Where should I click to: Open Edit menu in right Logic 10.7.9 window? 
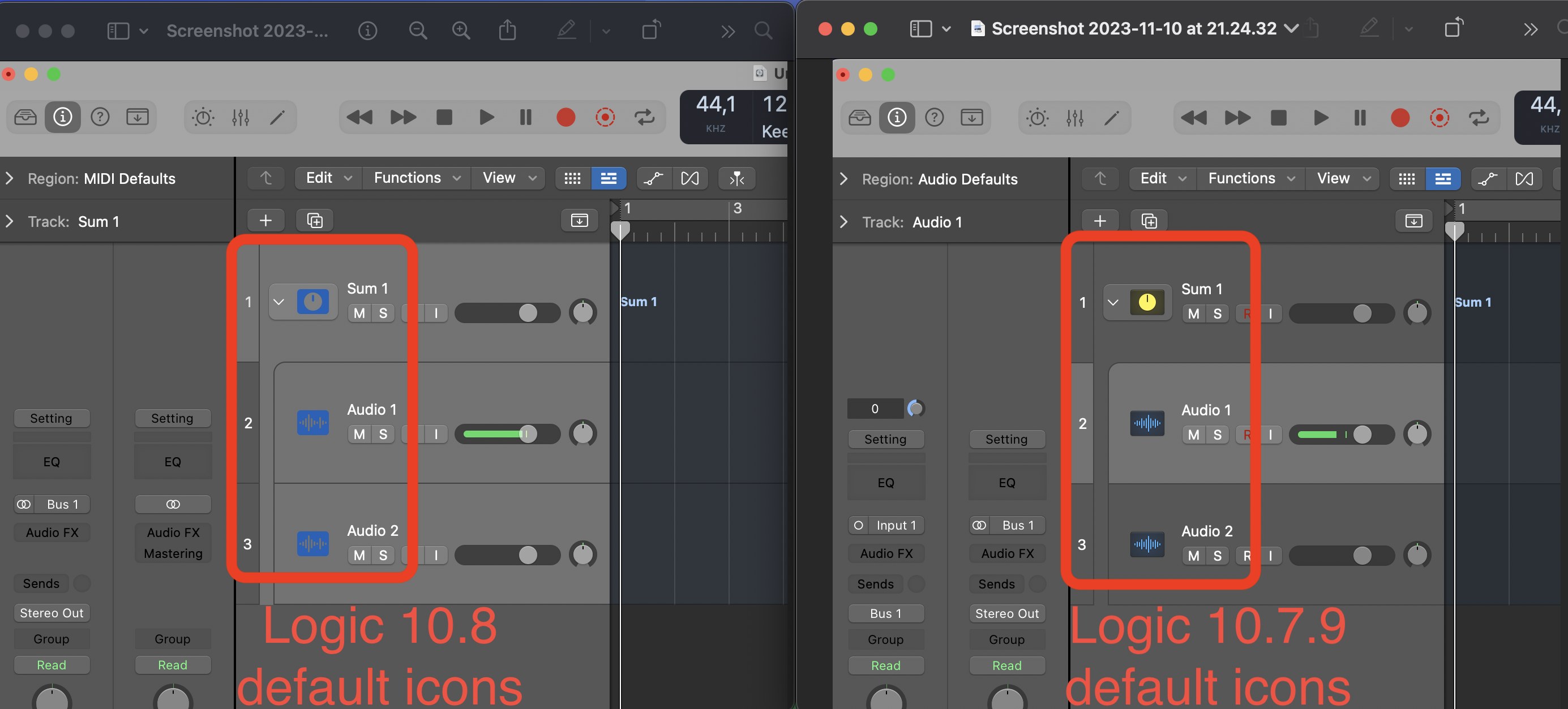pos(1163,178)
